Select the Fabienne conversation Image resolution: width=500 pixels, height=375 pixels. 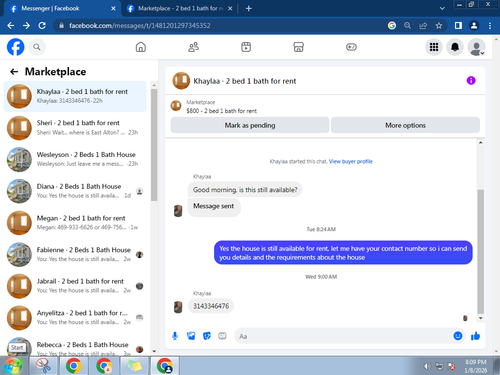(x=75, y=254)
